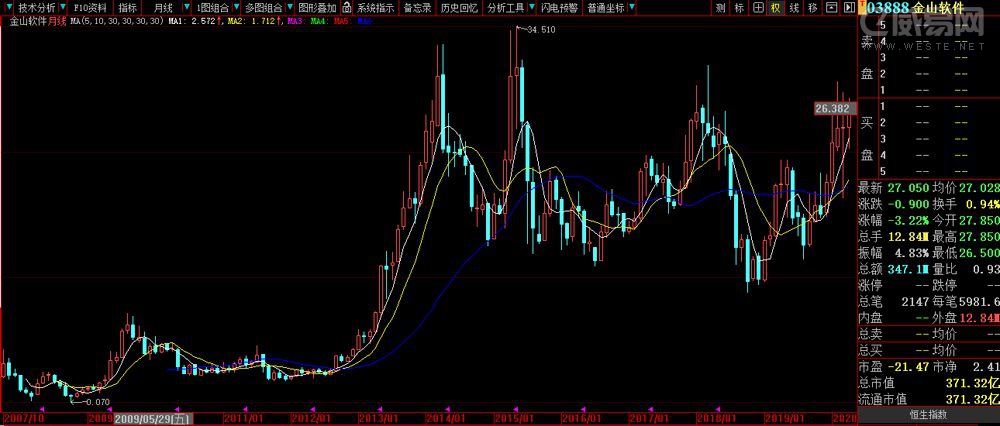Click the 测 measure tool icon
The image size is (1000, 426).
point(721,8)
